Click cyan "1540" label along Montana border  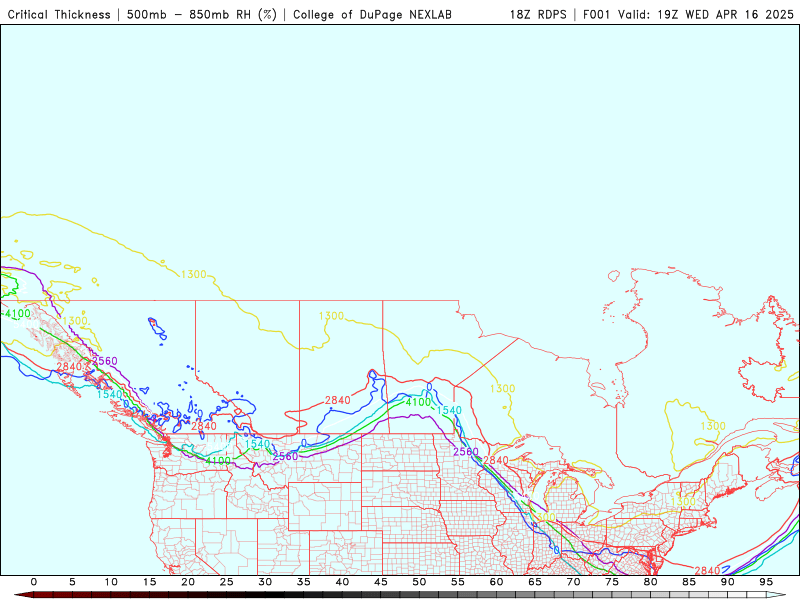(x=257, y=444)
